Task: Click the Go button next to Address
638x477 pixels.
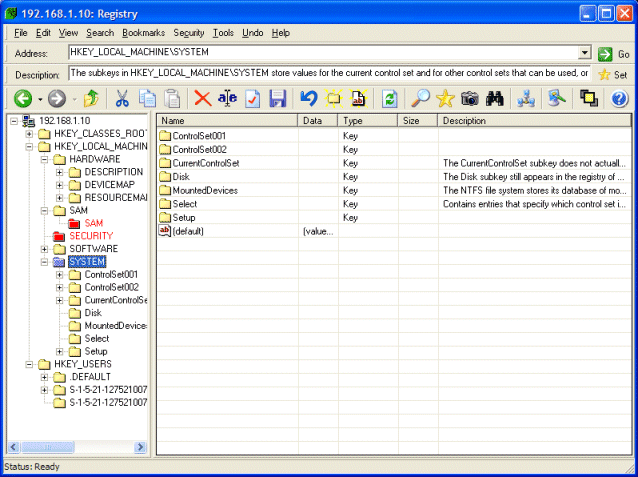Action: coord(614,54)
